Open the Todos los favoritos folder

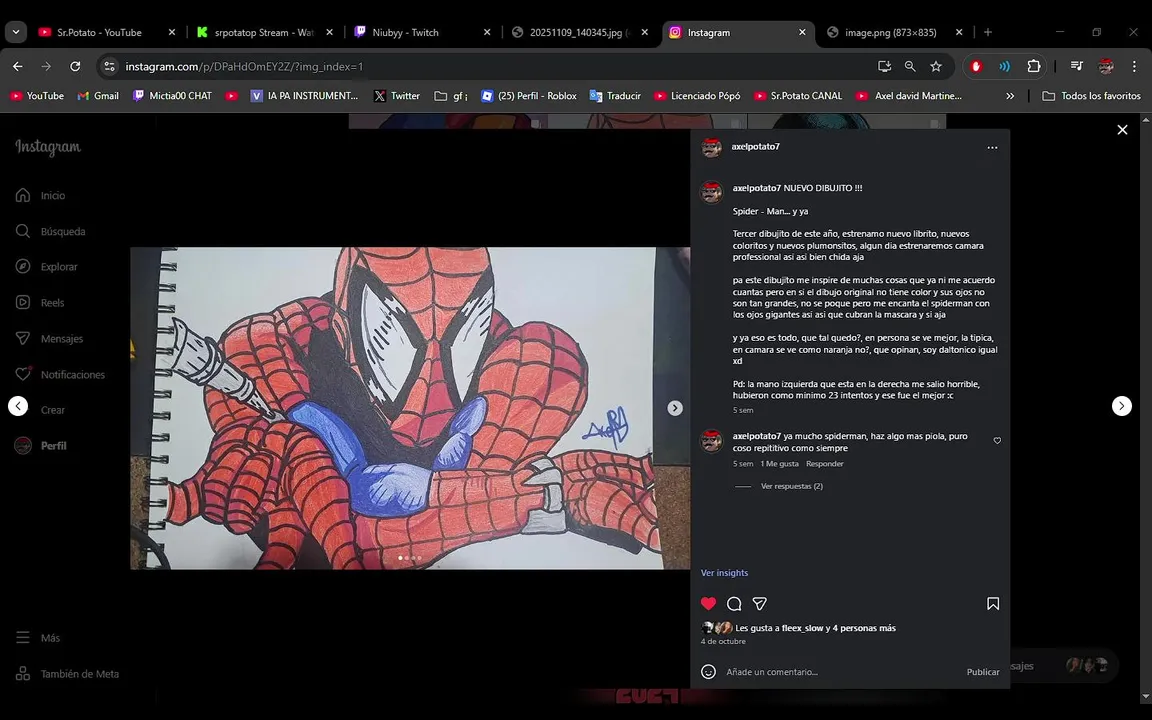(x=1091, y=96)
